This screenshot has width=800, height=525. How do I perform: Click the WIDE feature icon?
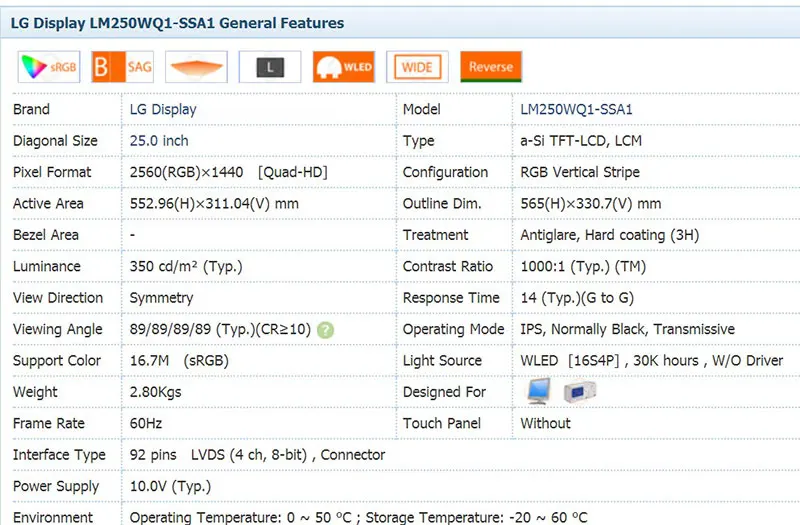click(x=417, y=67)
